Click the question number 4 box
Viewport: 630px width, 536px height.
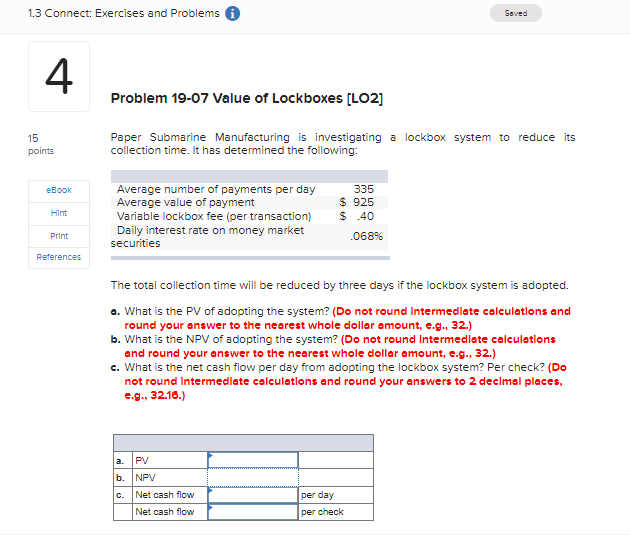coord(59,76)
